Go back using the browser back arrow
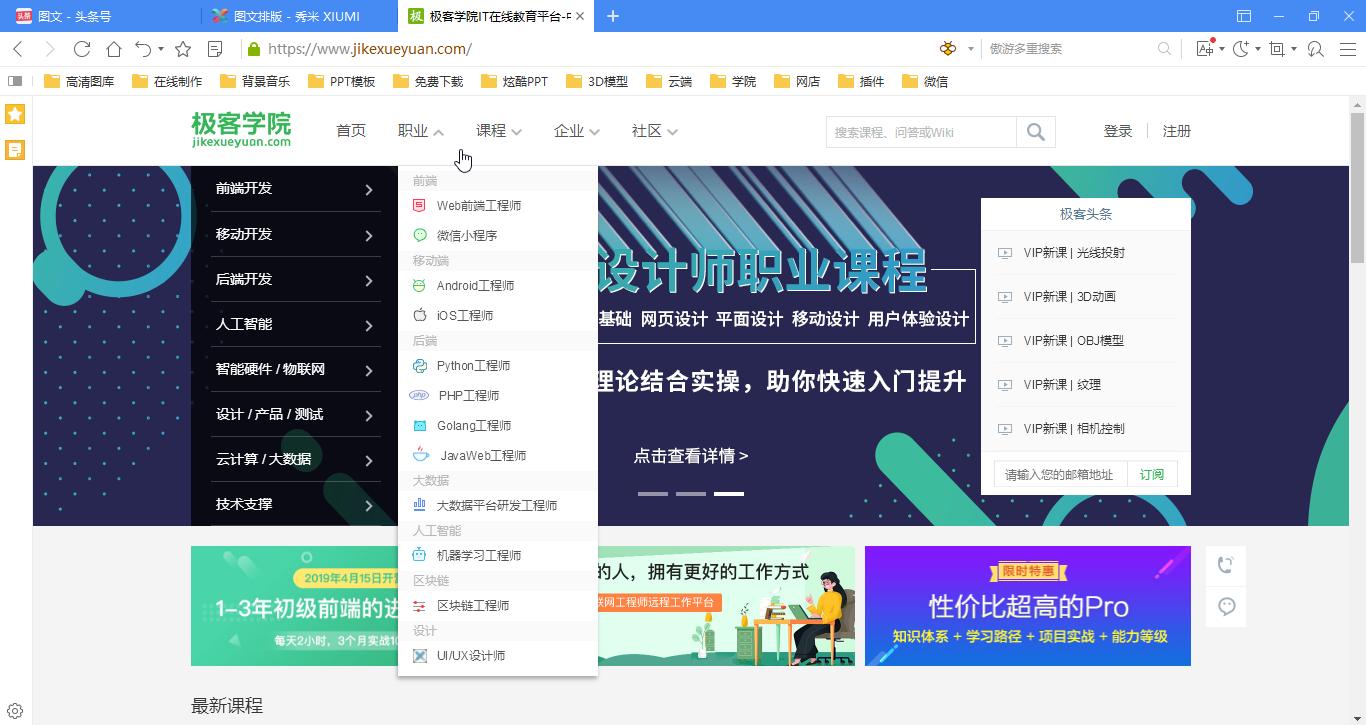Image resolution: width=1366 pixels, height=725 pixels. click(18, 48)
